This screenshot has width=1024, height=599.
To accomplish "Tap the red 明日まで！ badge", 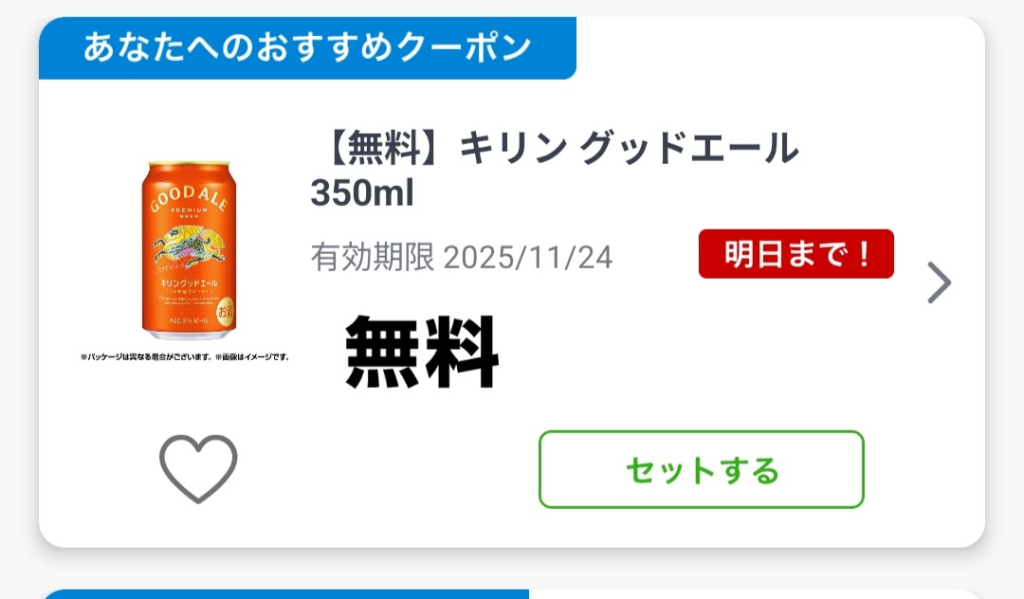I will click(x=796, y=253).
